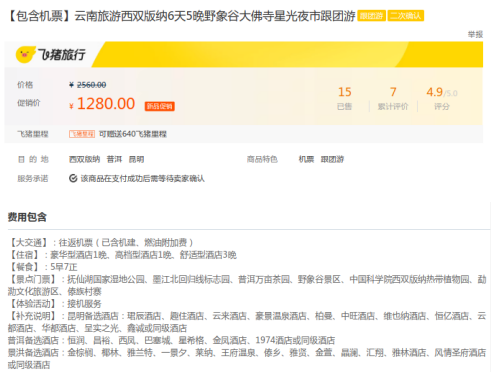The image size is (493, 372).
Task: Open the 4.9 评分 rating
Action: coord(442,98)
